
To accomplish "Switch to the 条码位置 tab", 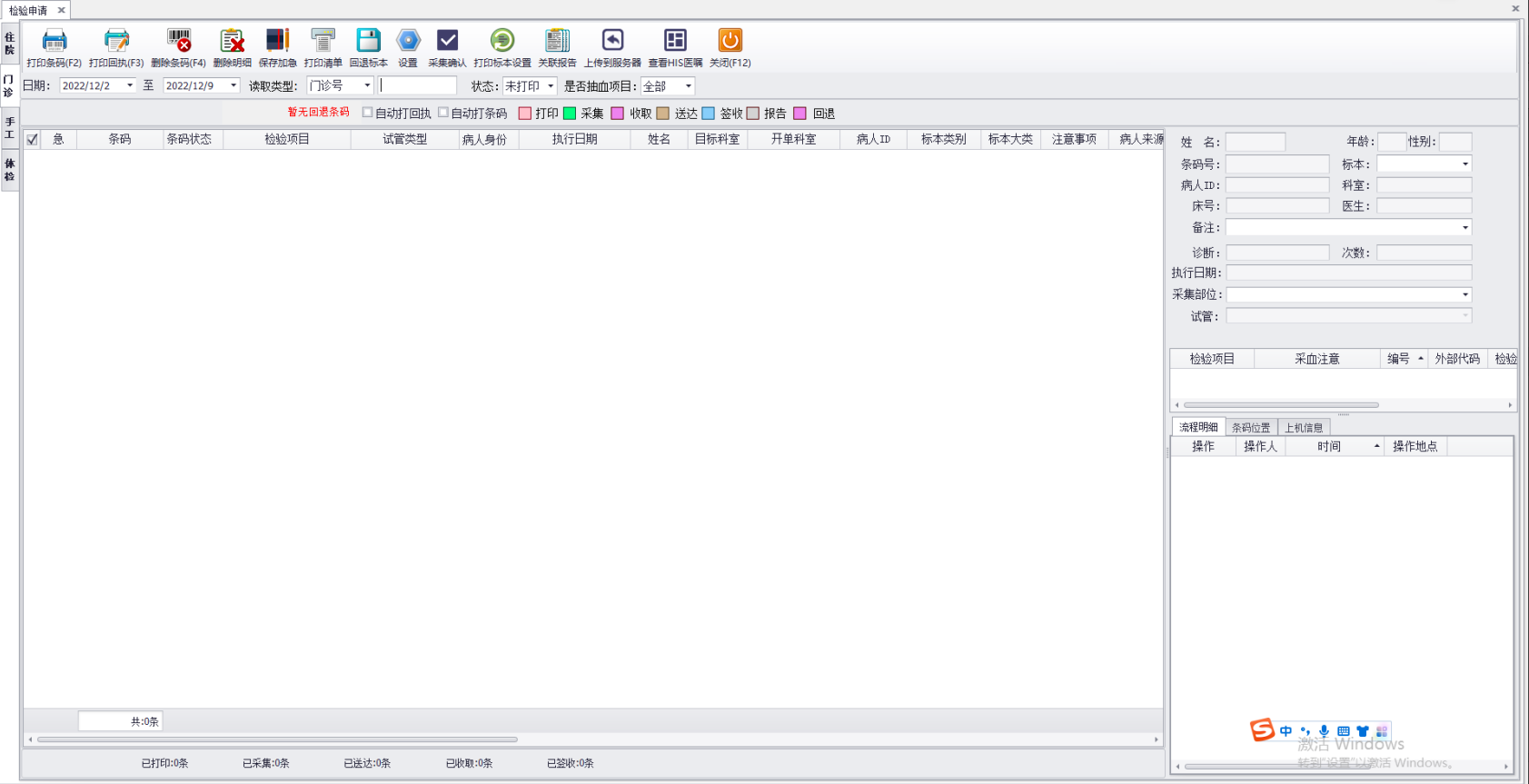I will (x=1251, y=427).
